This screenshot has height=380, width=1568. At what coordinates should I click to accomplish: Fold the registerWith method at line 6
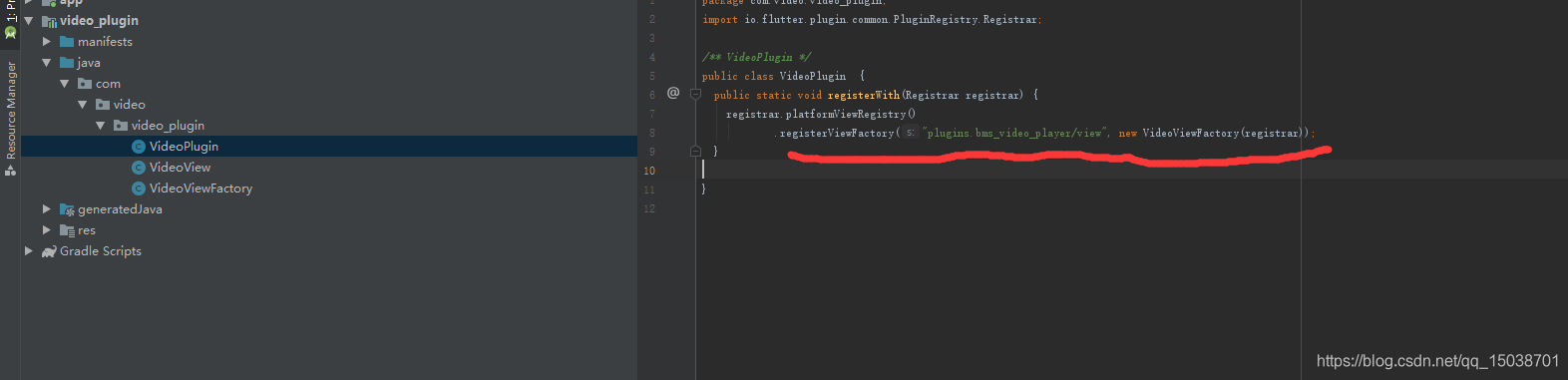696,95
